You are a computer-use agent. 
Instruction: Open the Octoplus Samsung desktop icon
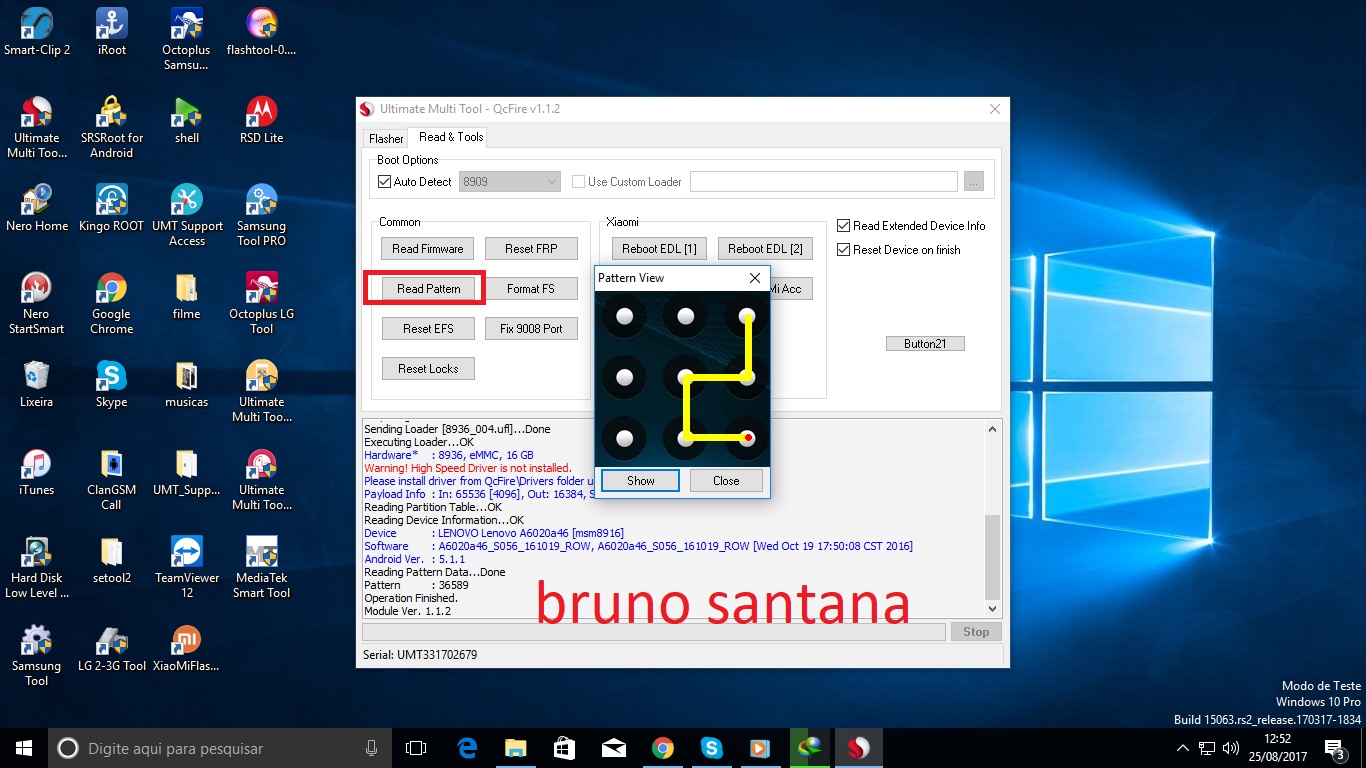[187, 40]
